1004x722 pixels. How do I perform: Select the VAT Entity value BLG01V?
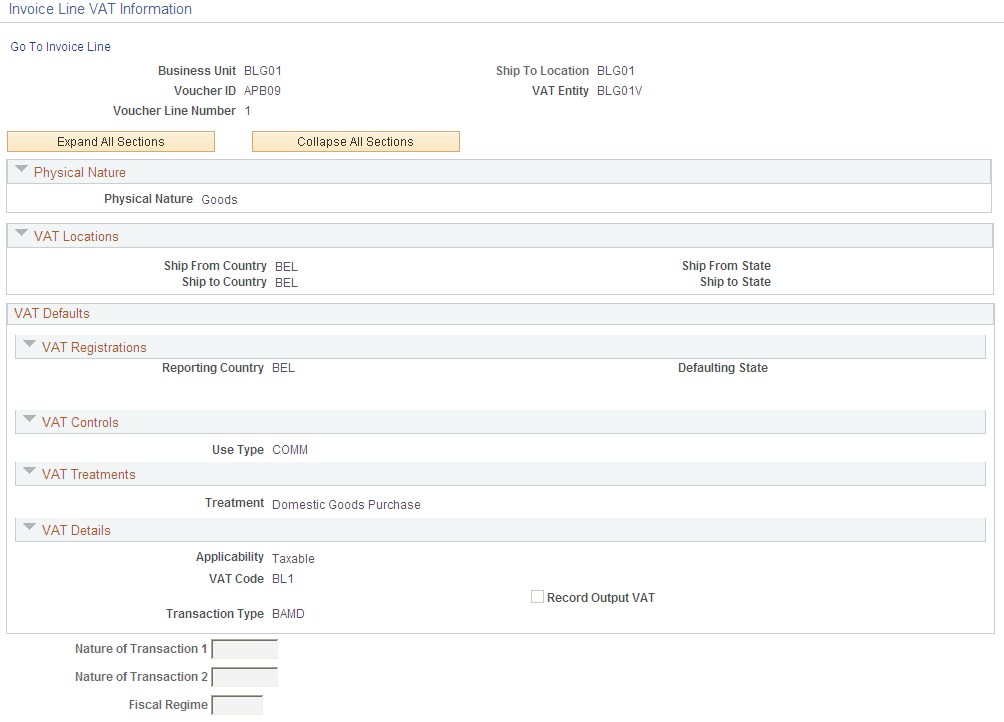(x=618, y=90)
